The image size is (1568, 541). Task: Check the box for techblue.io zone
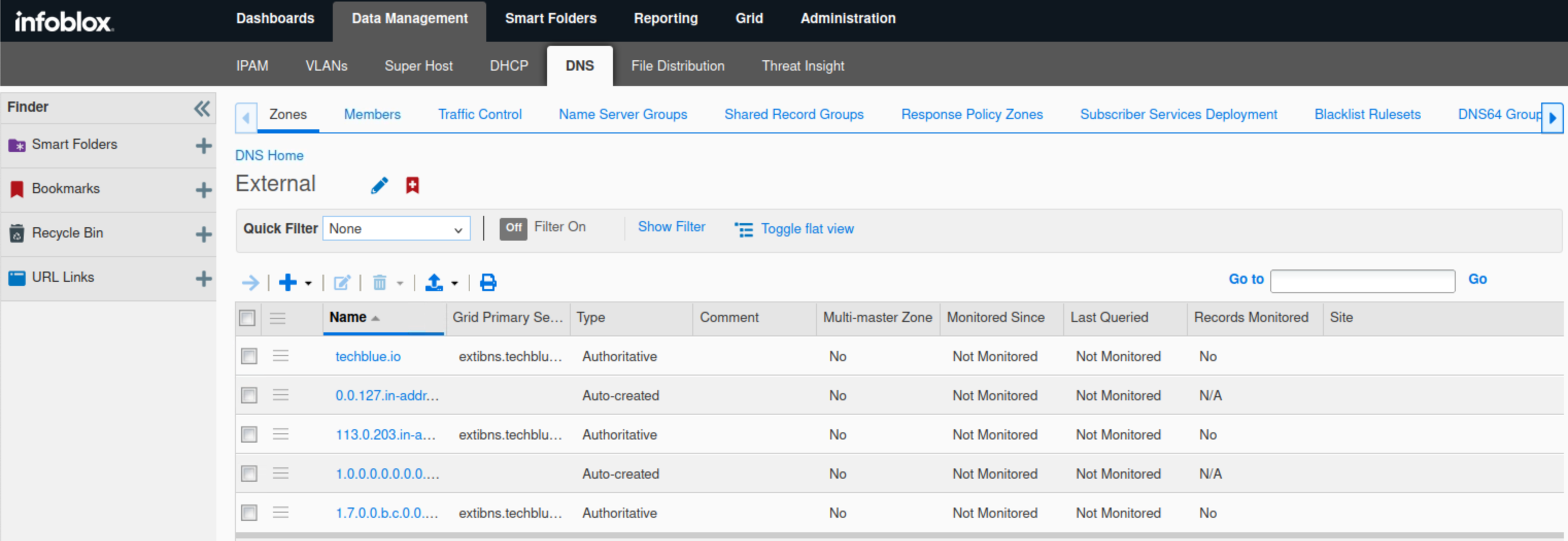(249, 356)
